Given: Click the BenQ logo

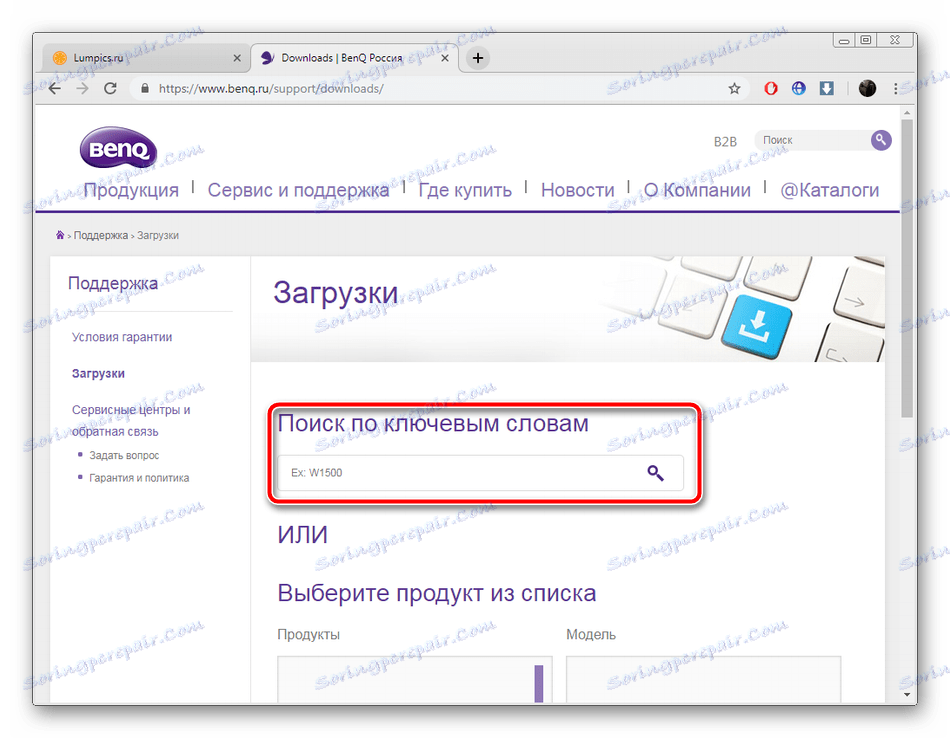Looking at the screenshot, I should pos(118,147).
